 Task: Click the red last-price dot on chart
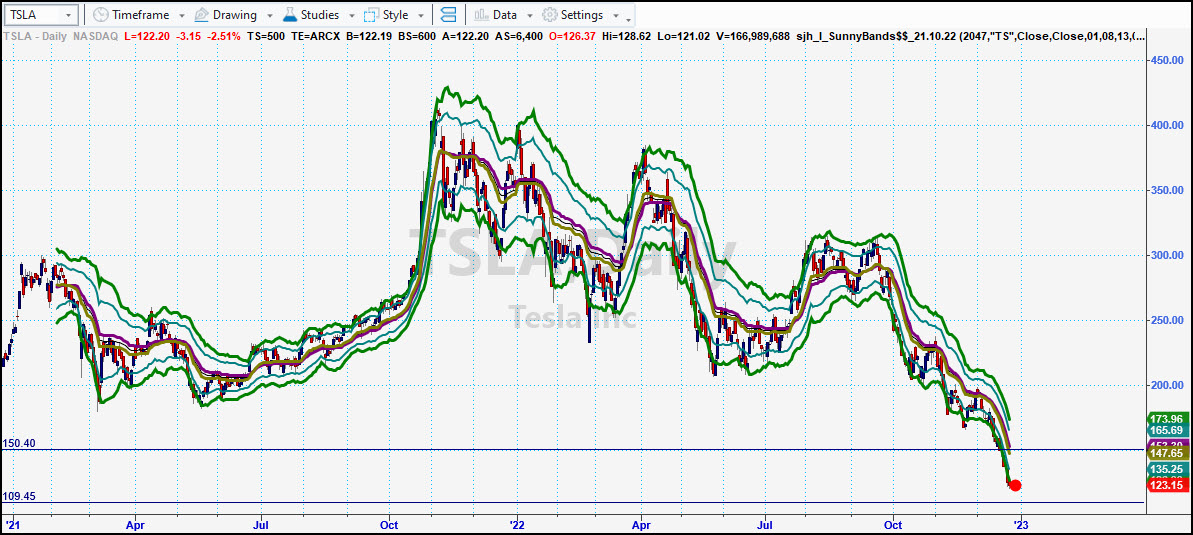point(1014,486)
